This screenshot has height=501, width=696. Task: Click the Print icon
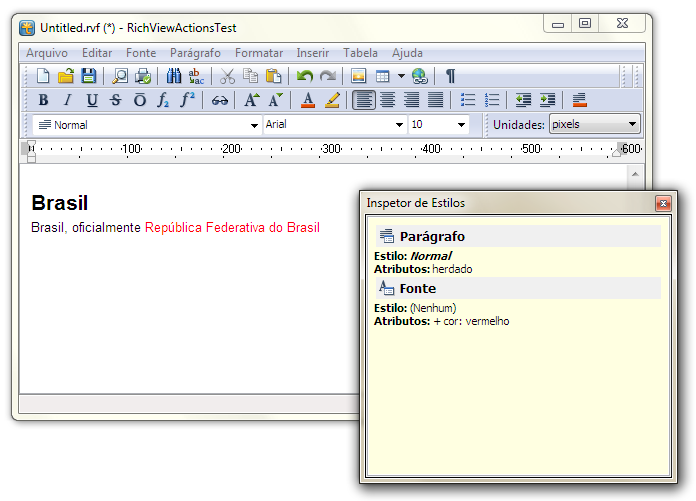(143, 76)
